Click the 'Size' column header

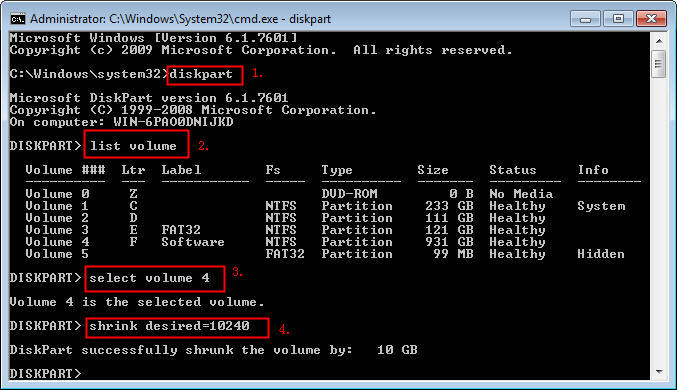tap(433, 170)
